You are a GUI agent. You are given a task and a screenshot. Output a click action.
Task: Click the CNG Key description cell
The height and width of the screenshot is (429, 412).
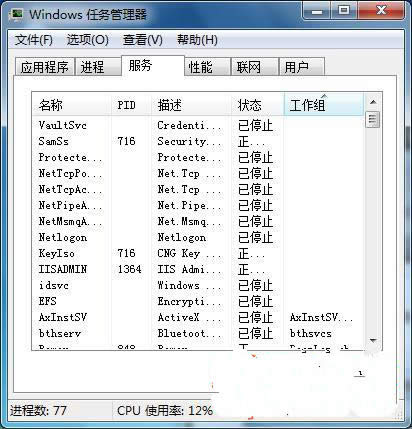coord(189,253)
